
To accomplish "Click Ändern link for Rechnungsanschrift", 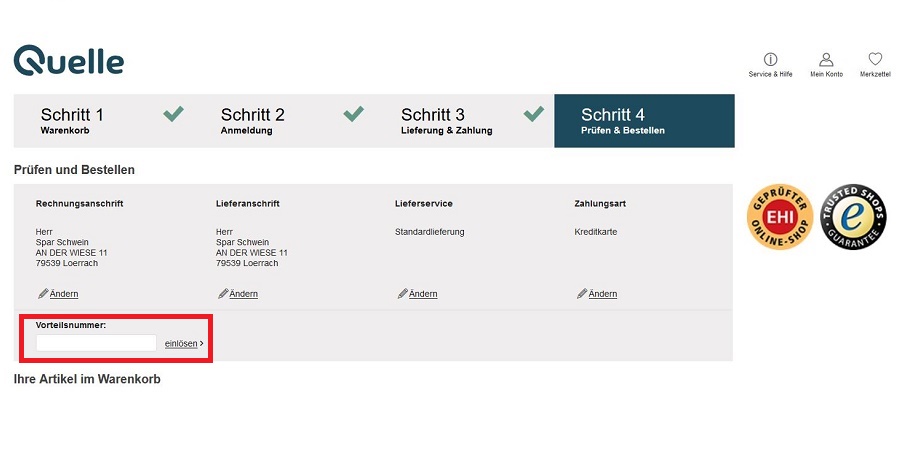I will (x=64, y=294).
